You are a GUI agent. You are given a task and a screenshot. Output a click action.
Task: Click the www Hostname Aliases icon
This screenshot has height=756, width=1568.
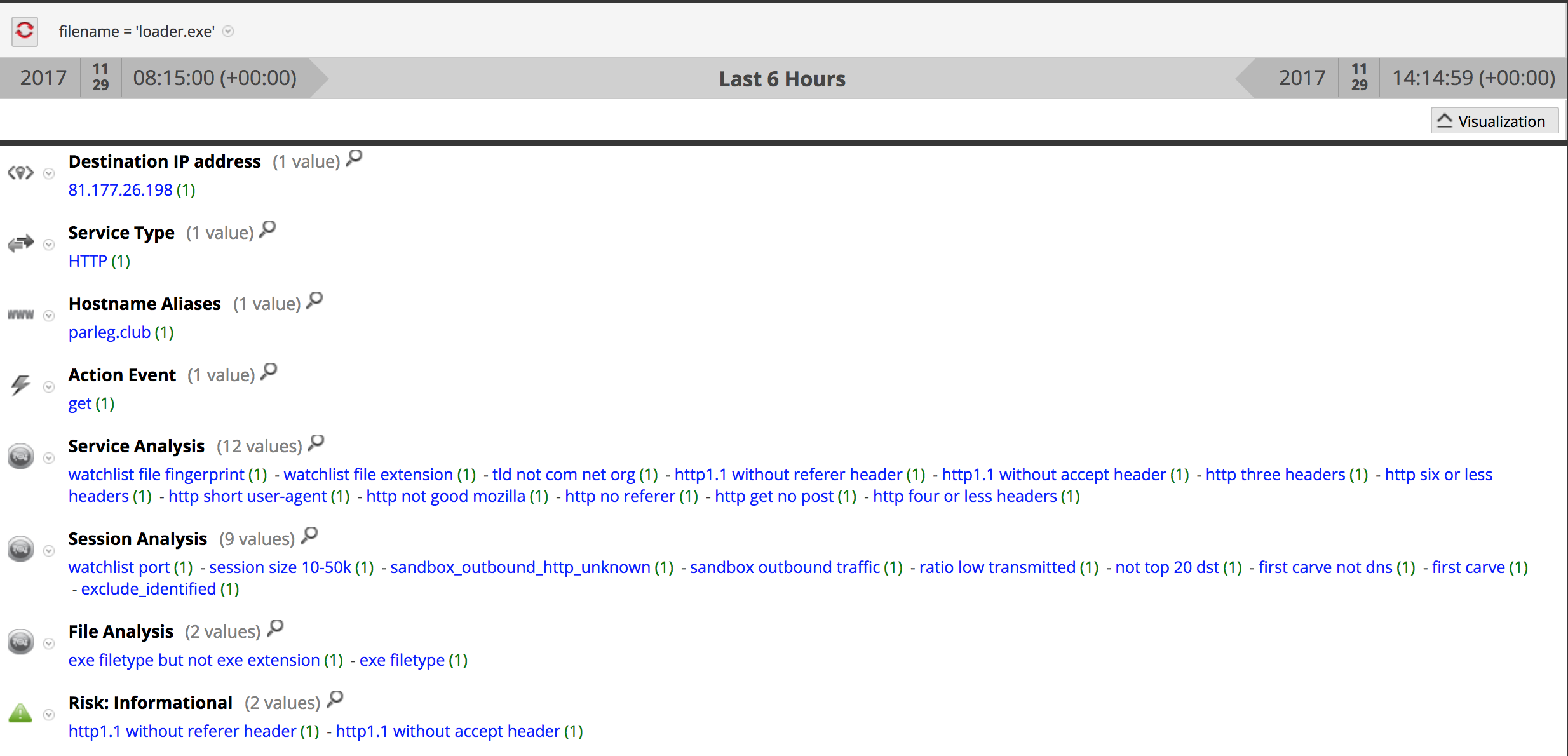pyautogui.click(x=20, y=314)
